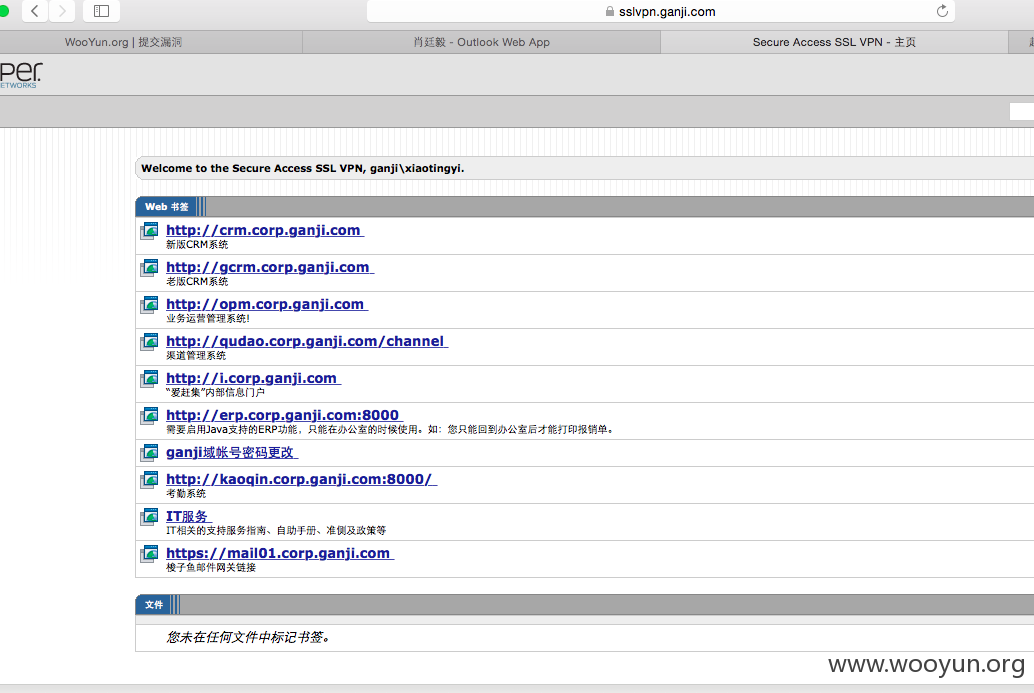Screen dimensions: 1034x693
Task: Click the welcome message for ganji\xiaotingyi
Action: pyautogui.click(x=303, y=168)
